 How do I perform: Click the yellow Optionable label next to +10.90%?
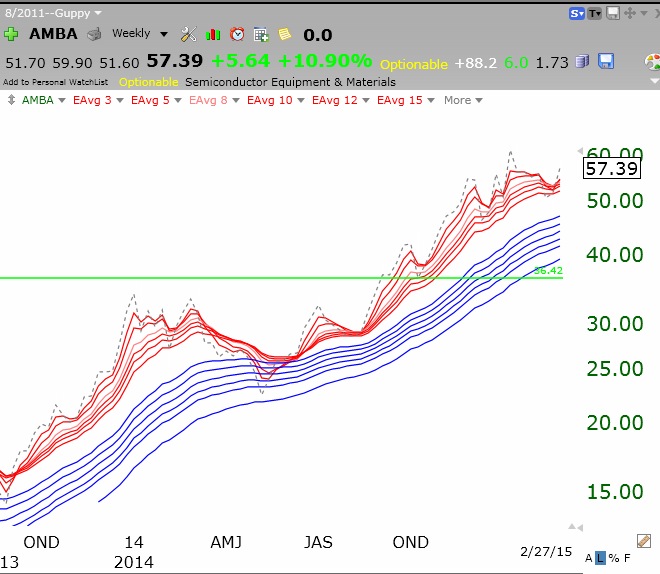414,64
